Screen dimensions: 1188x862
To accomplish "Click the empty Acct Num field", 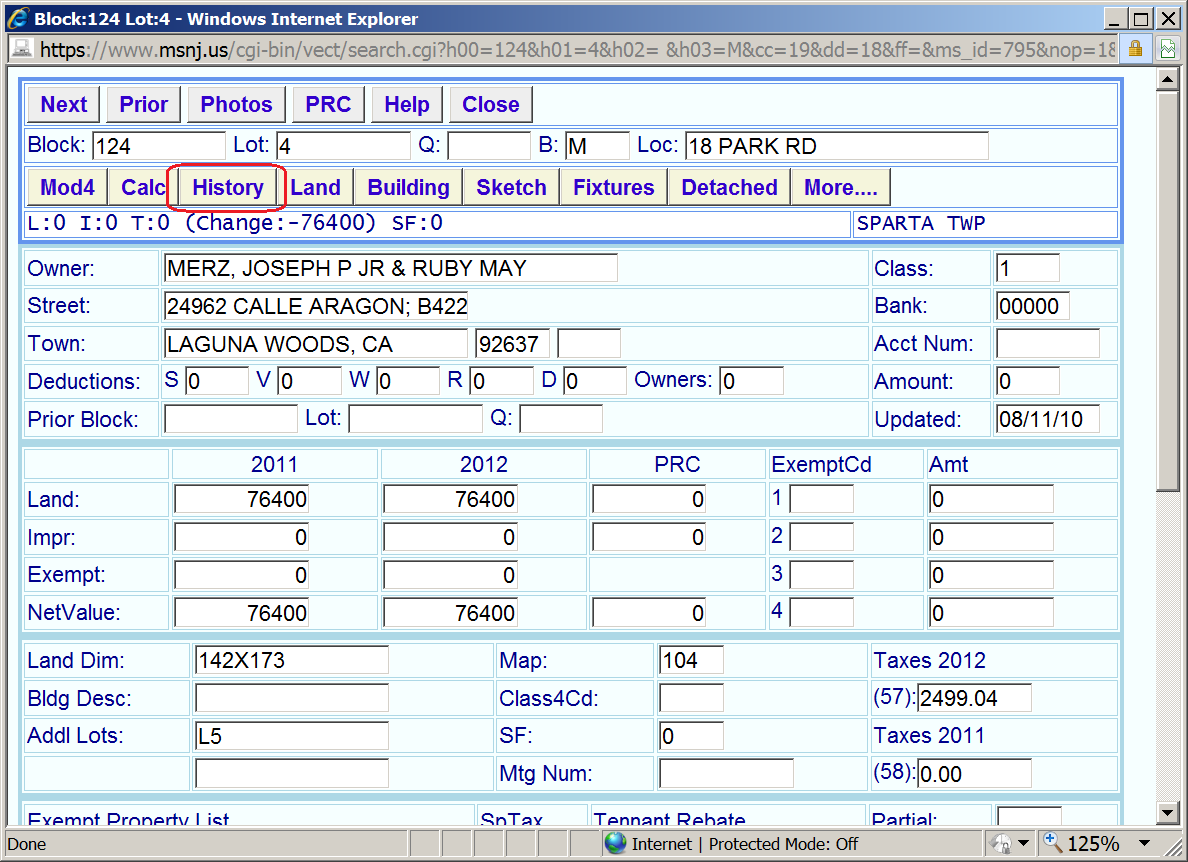I will pos(1048,344).
